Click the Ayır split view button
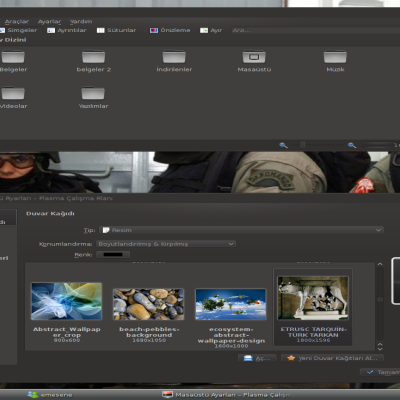Image resolution: width=400 pixels, height=400 pixels. [x=211, y=30]
